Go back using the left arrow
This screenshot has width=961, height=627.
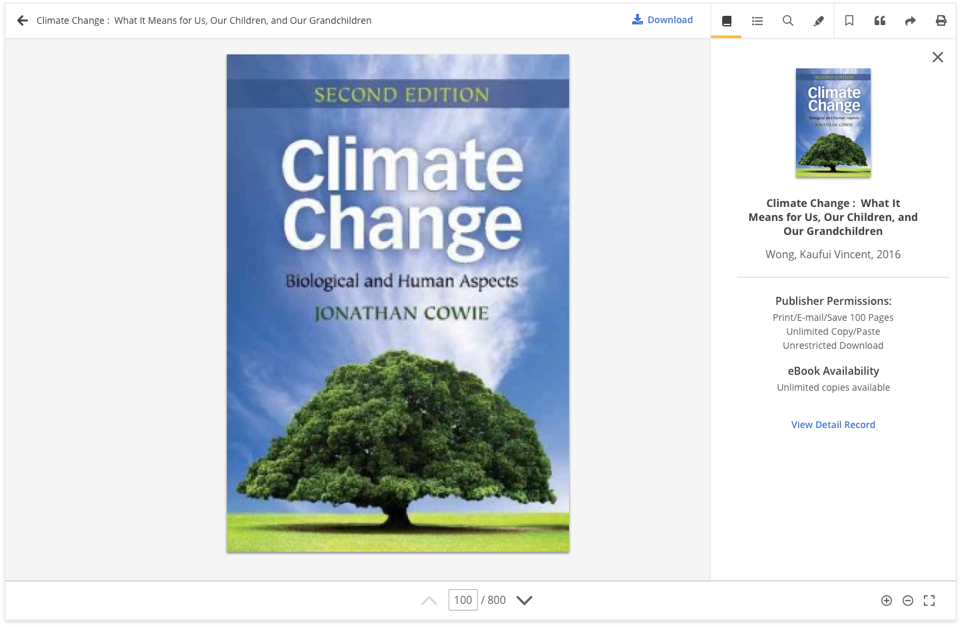click(22, 20)
